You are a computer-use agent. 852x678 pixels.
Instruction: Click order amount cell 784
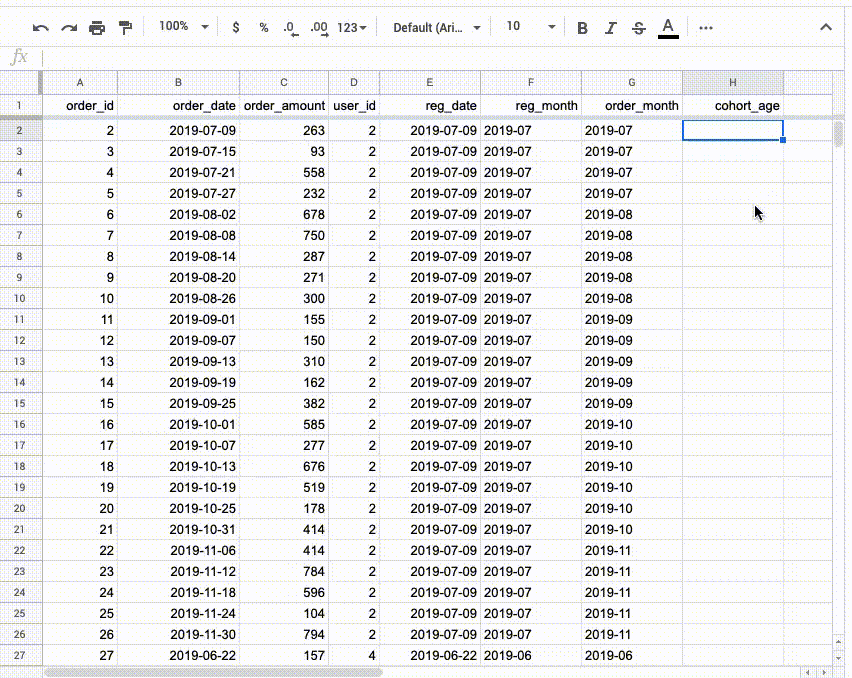284,572
